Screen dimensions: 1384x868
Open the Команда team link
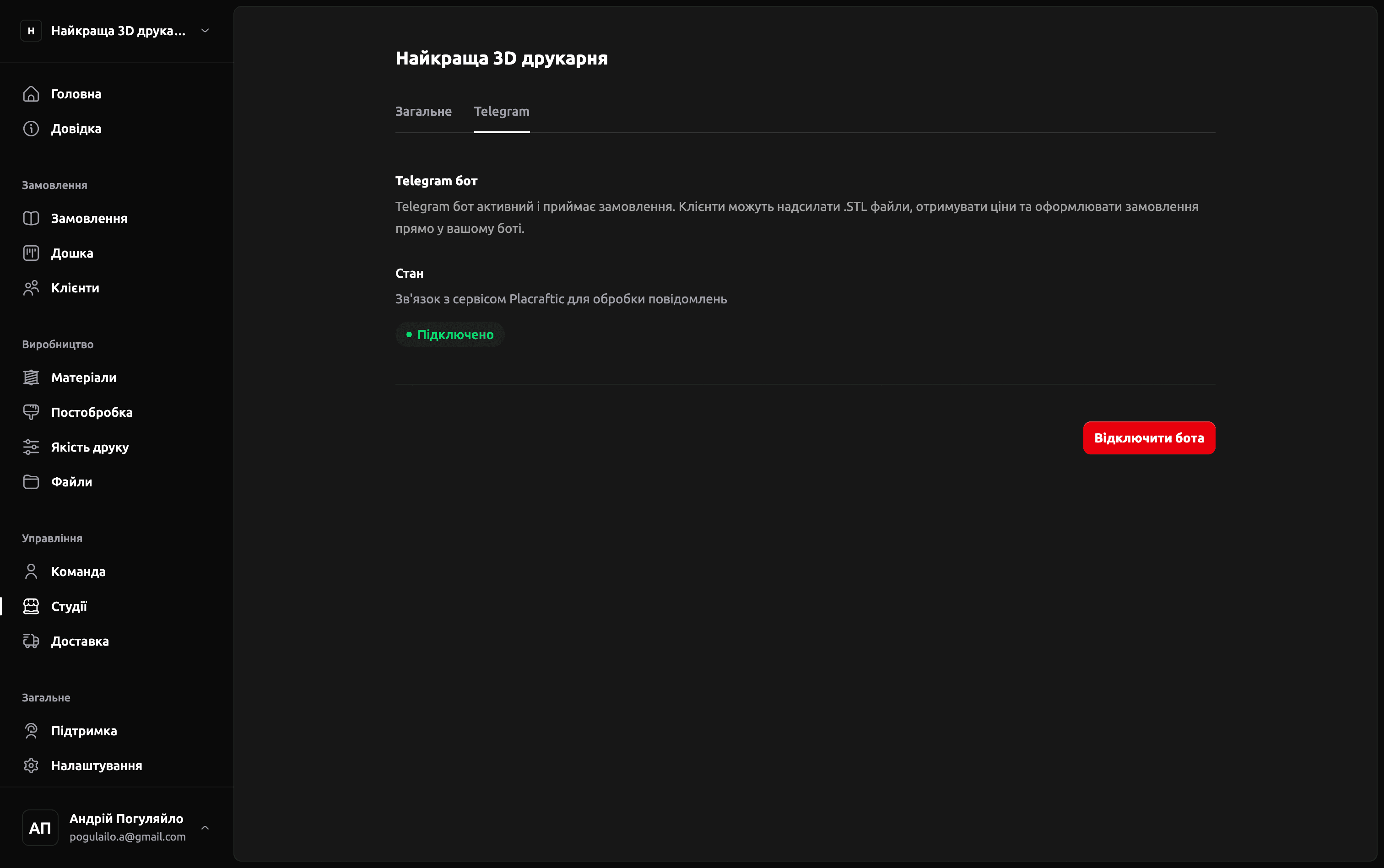(78, 571)
